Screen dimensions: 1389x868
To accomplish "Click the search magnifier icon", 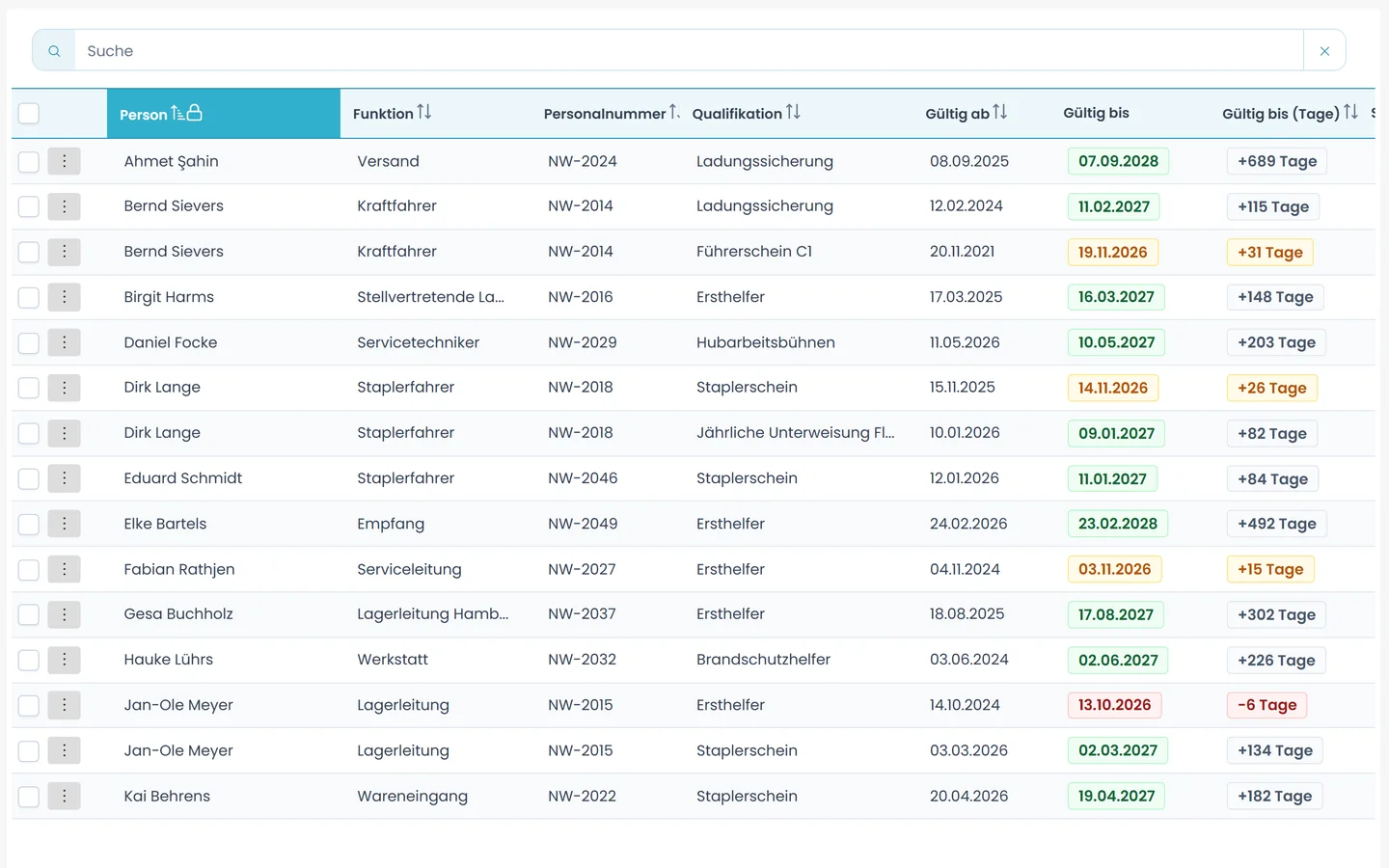I will click(54, 51).
